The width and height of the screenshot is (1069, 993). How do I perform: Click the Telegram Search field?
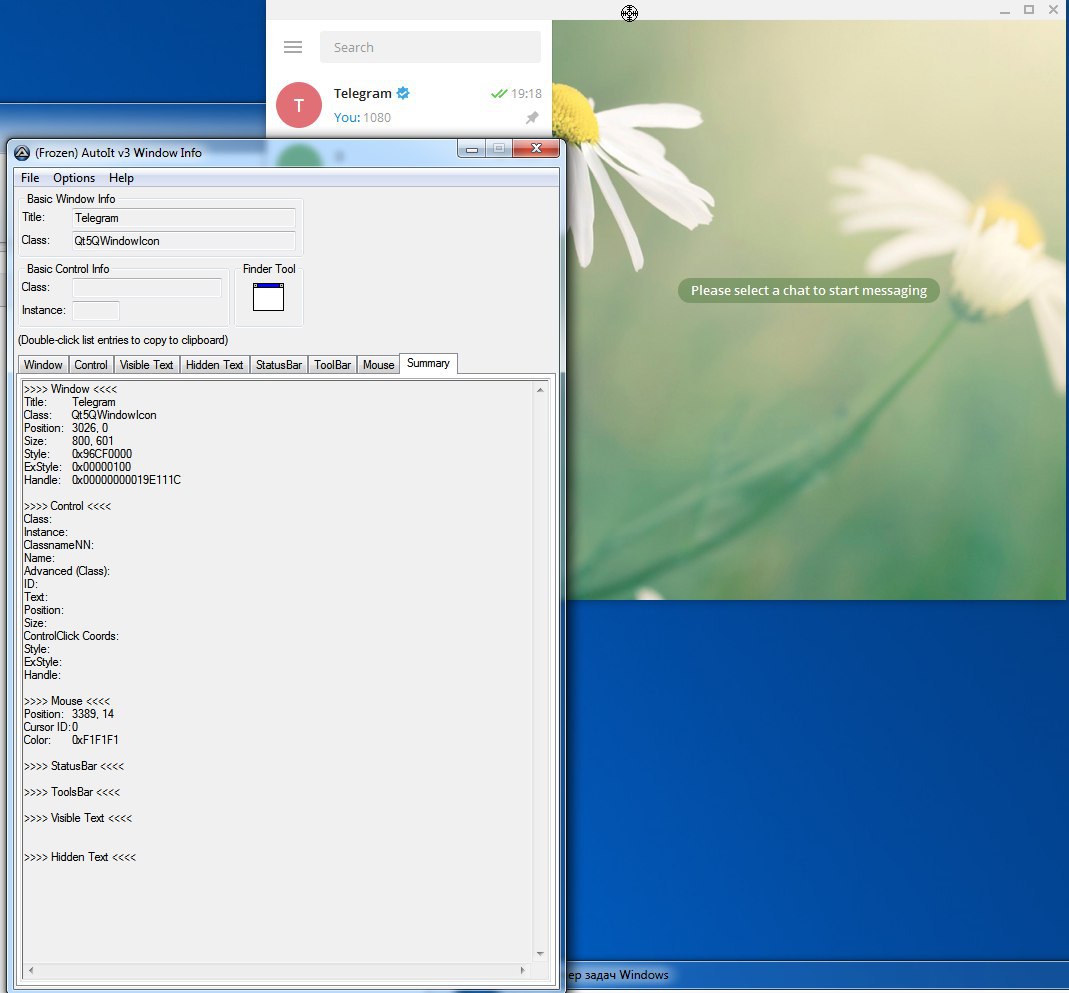coord(430,47)
